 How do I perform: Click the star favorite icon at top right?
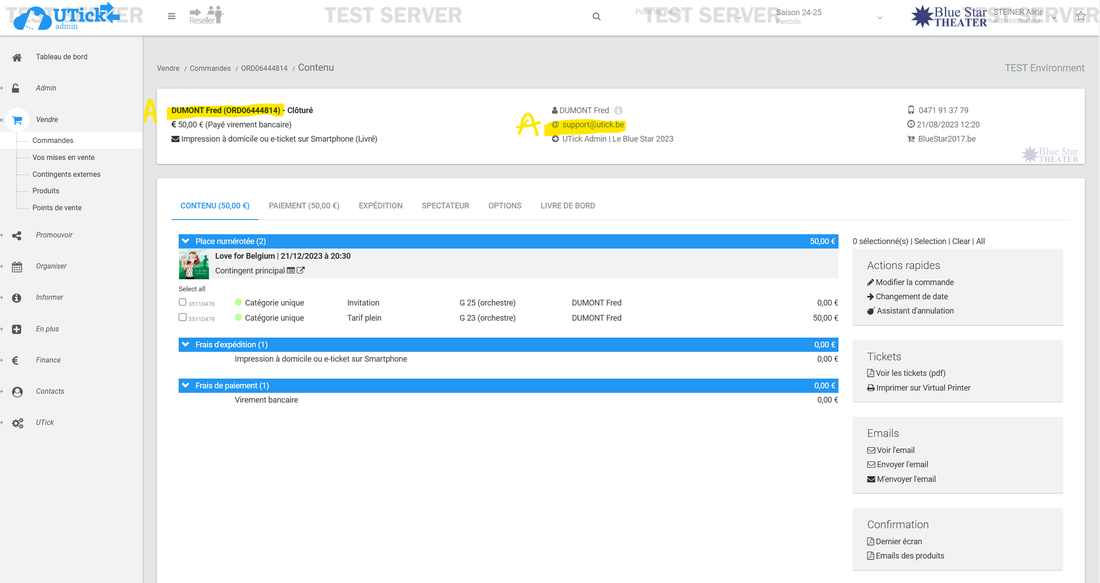click(1080, 17)
